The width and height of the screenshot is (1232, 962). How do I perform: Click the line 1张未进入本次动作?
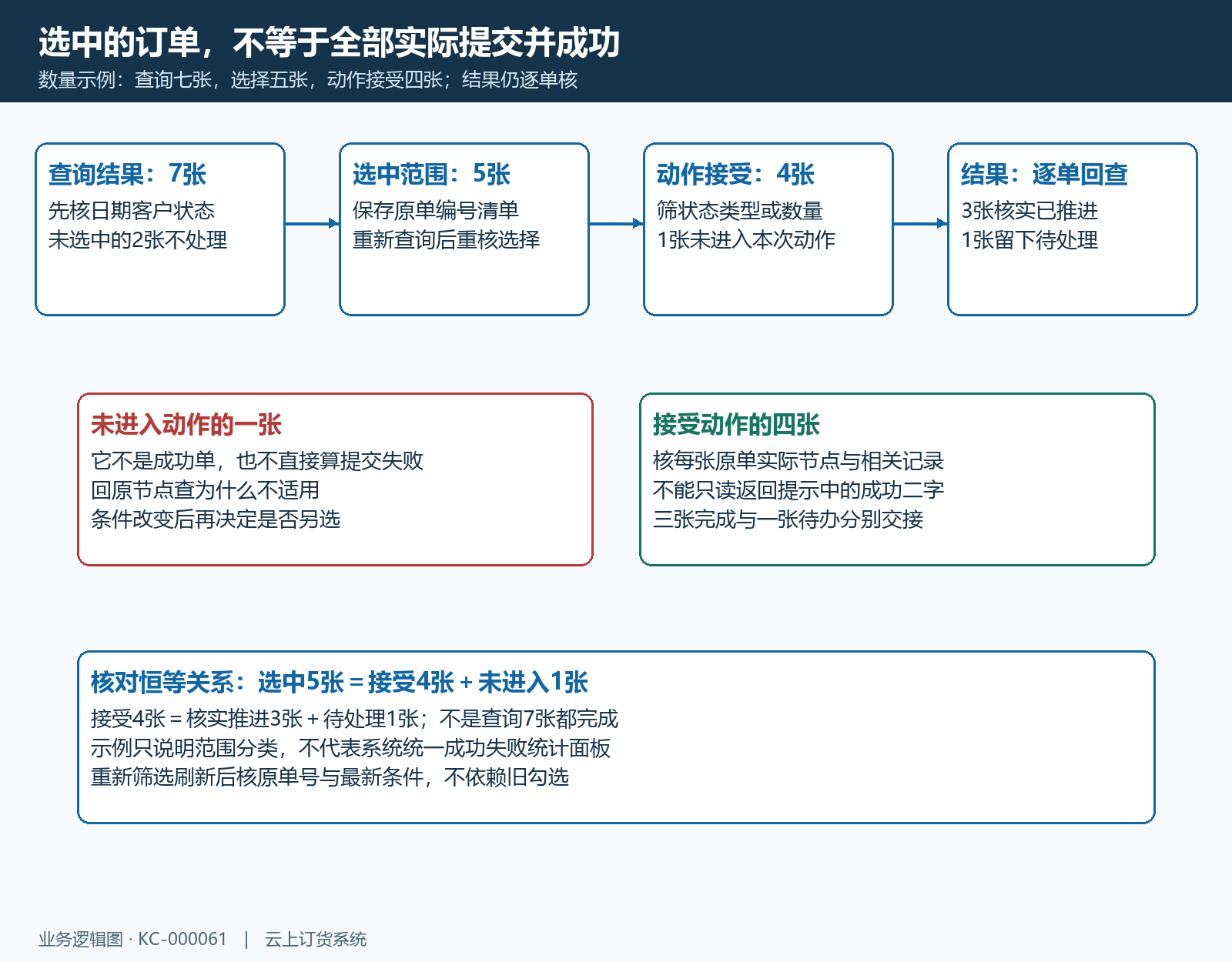tap(745, 240)
